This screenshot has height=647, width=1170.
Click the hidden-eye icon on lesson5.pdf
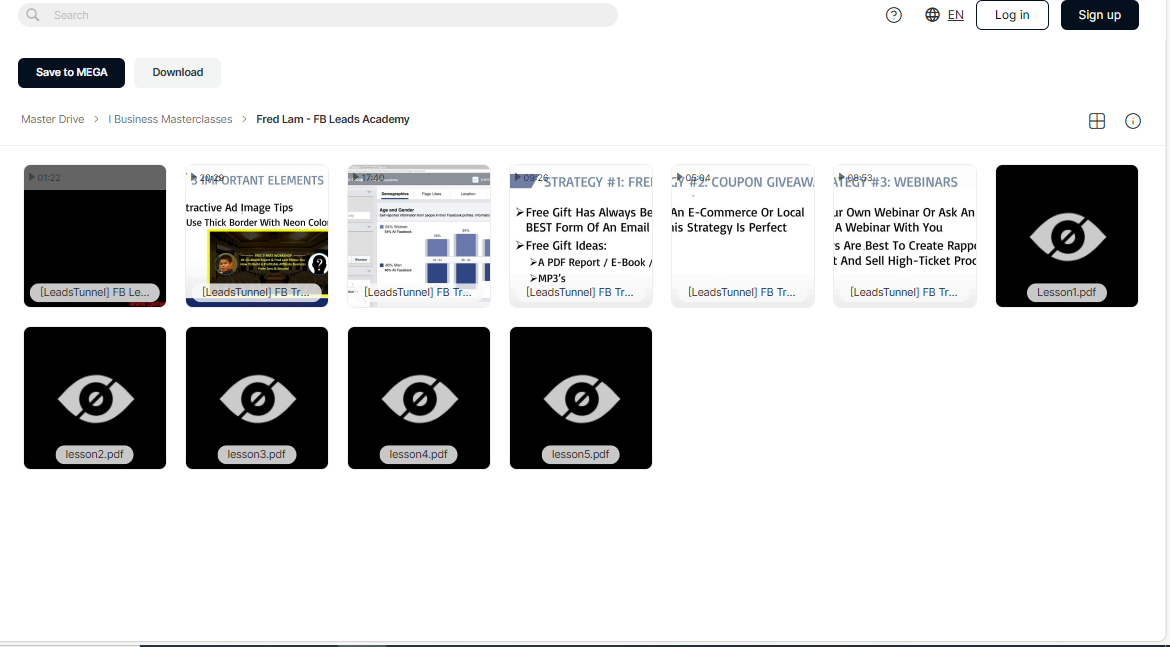coord(581,399)
